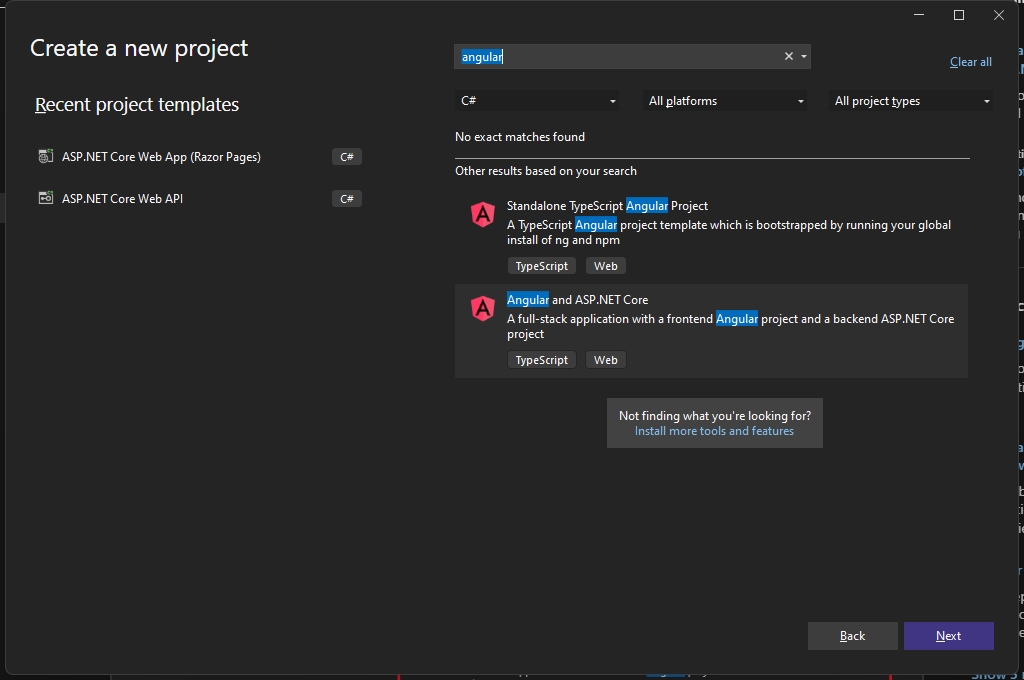Open Install more tools and features link
The width and height of the screenshot is (1024, 680).
point(714,431)
